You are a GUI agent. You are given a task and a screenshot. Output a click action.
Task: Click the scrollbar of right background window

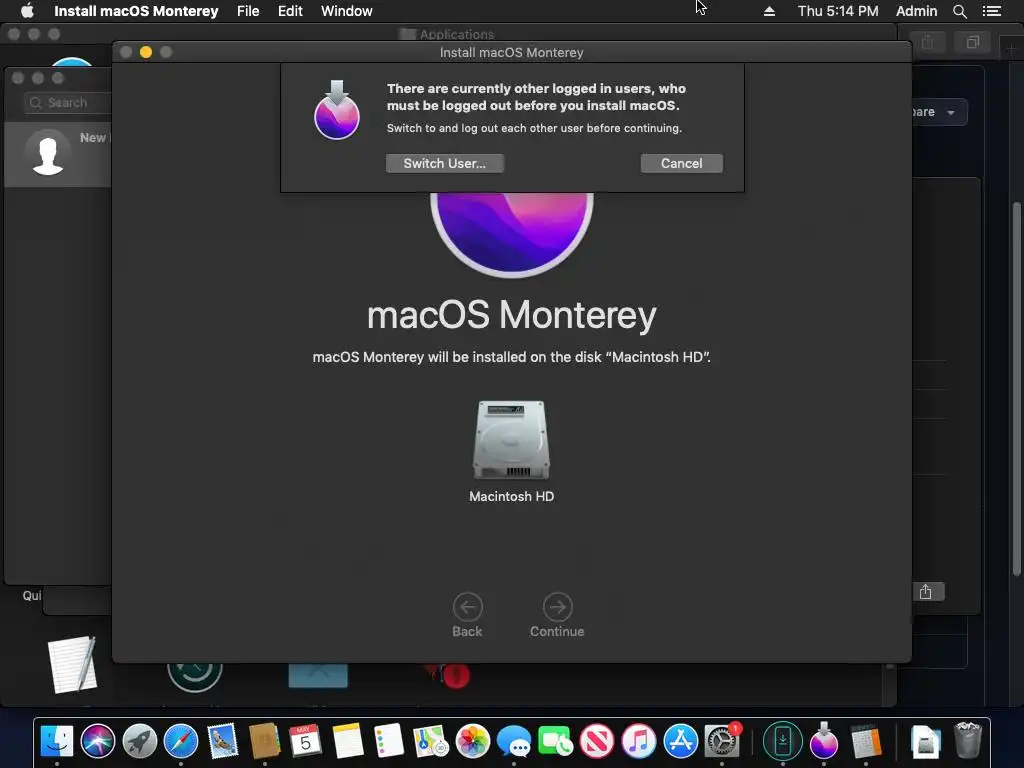(1016, 389)
